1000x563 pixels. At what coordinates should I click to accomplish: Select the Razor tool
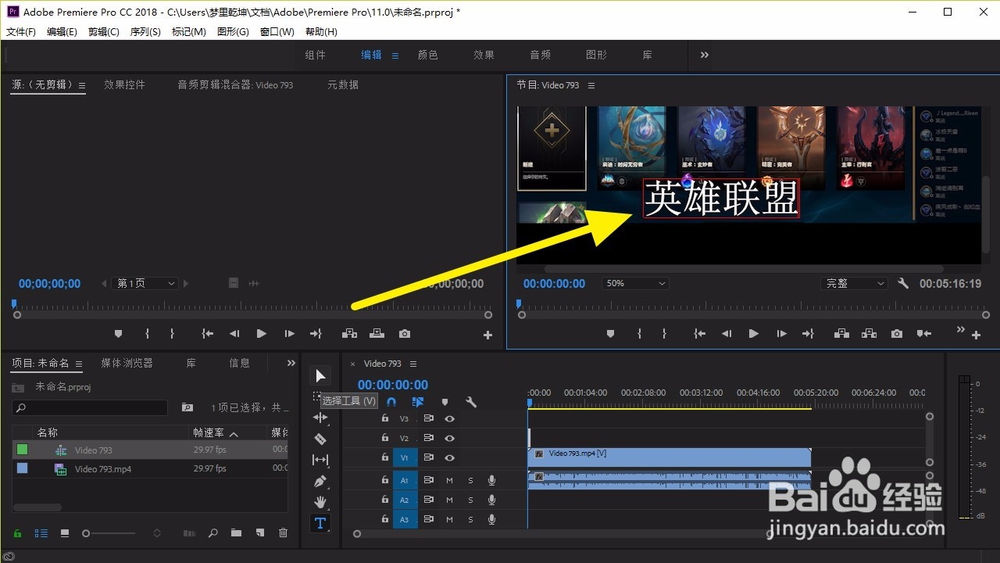[320, 439]
